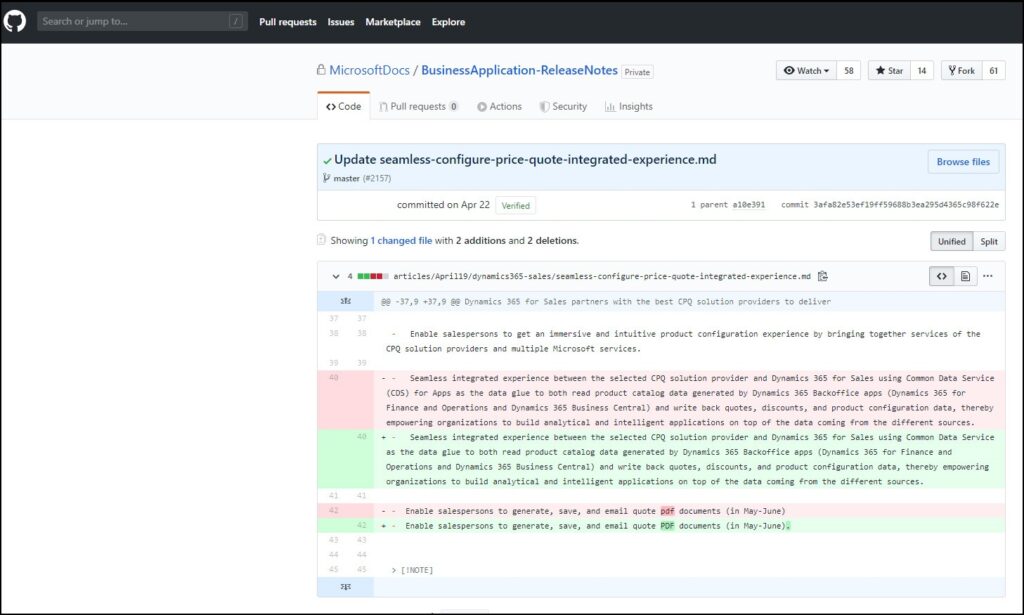Open the rich diff view
This screenshot has width=1024, height=615.
[x=966, y=276]
